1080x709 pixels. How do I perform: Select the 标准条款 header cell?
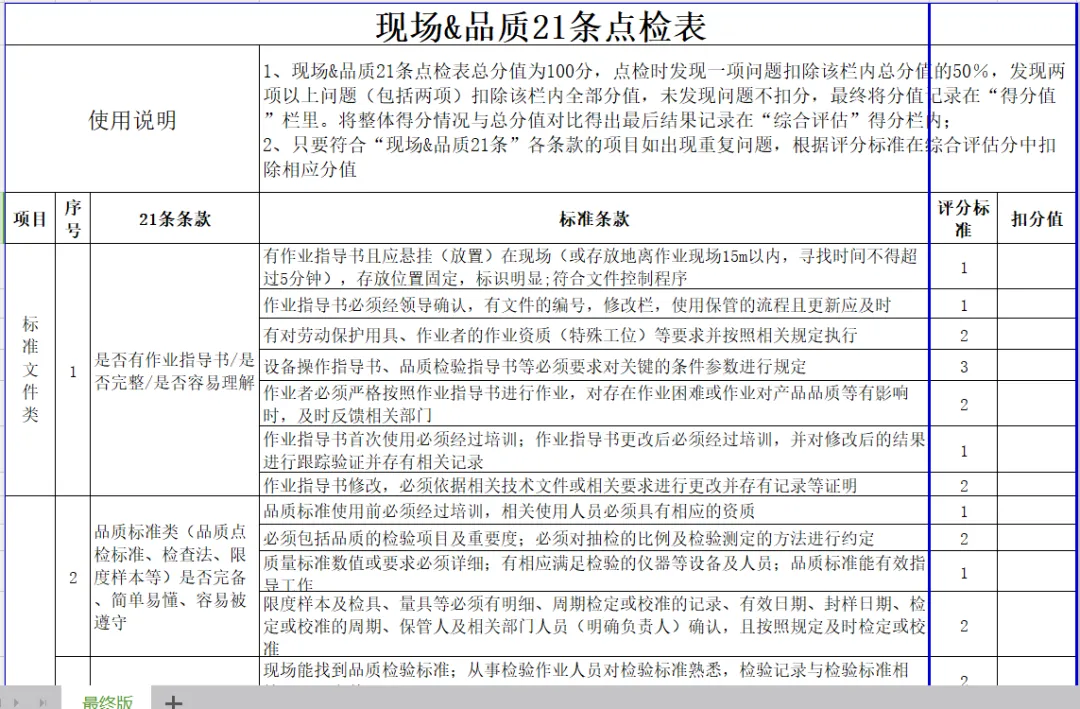[594, 218]
